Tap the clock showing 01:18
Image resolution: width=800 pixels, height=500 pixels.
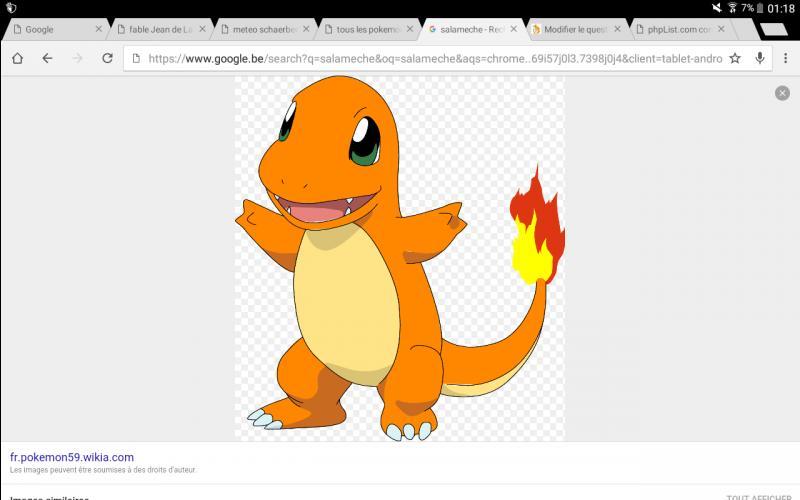[781, 8]
